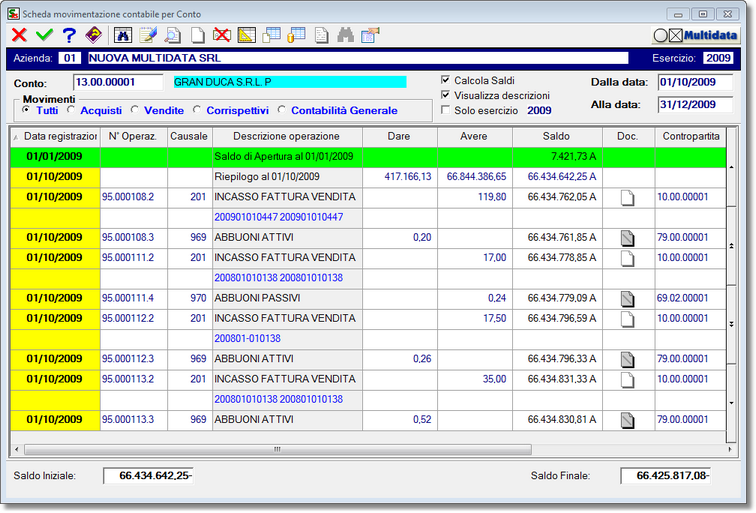Click the Conto input field 13.00.00001
The height and width of the screenshot is (513, 756).
118,82
